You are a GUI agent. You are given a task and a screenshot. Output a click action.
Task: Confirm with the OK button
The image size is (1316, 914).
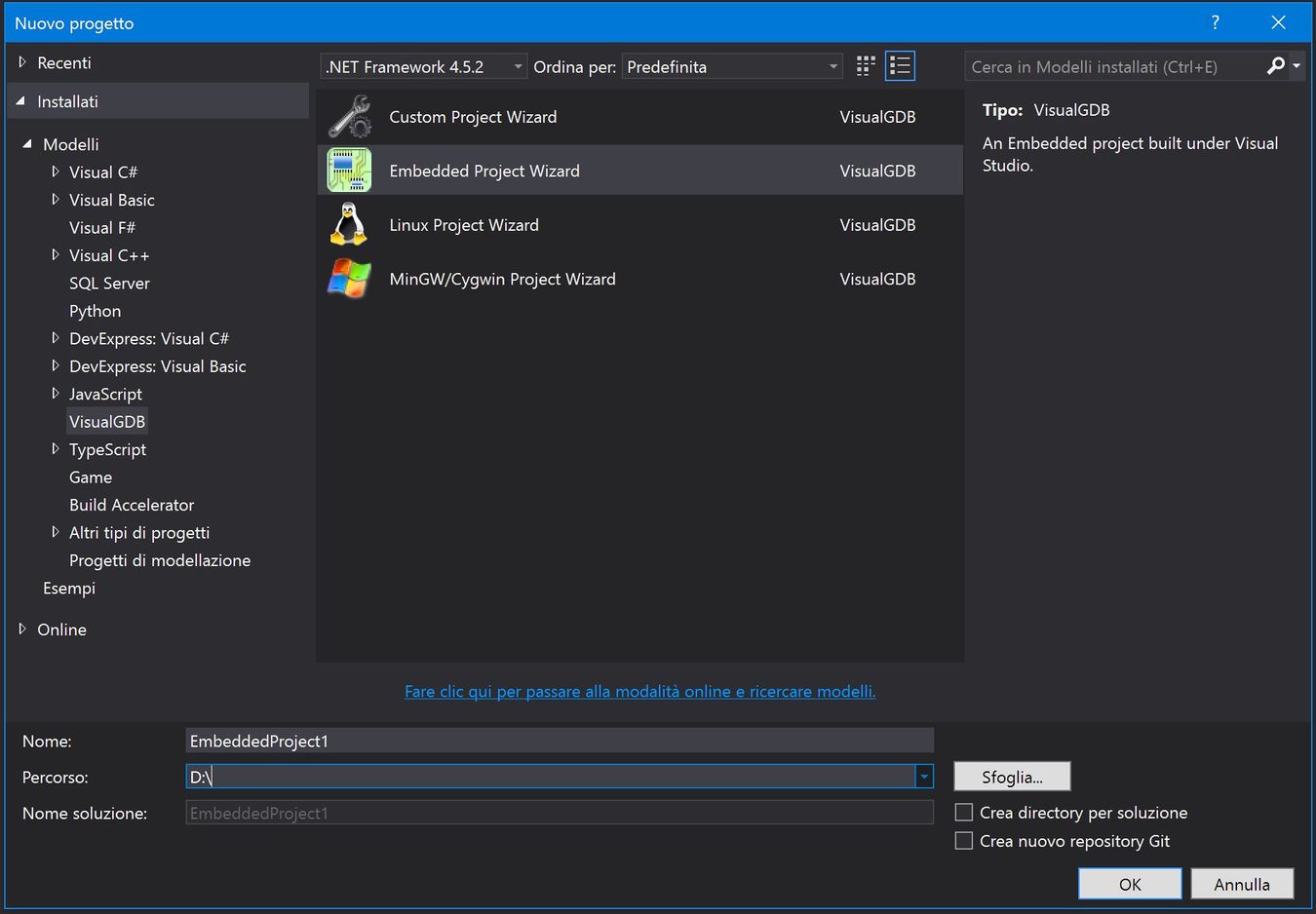point(1129,884)
